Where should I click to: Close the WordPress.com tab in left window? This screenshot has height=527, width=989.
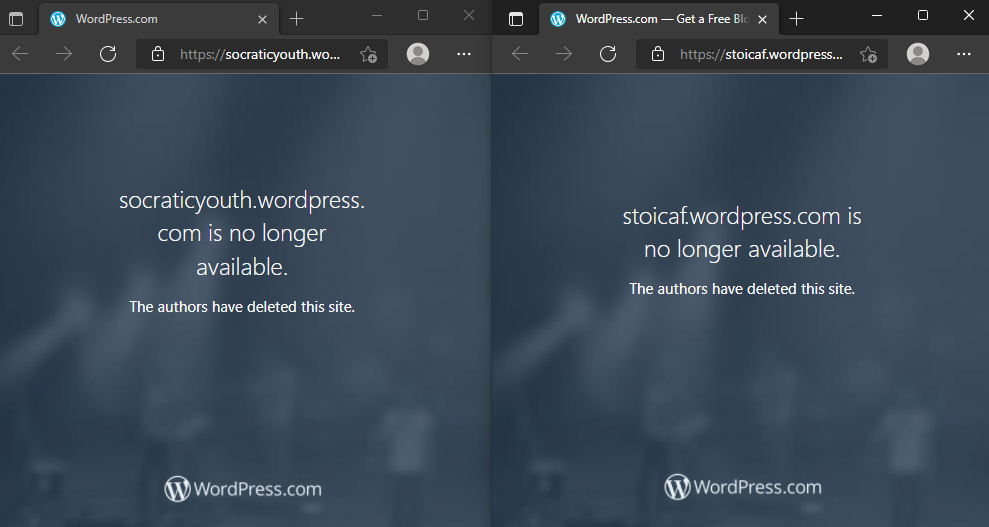coord(262,20)
